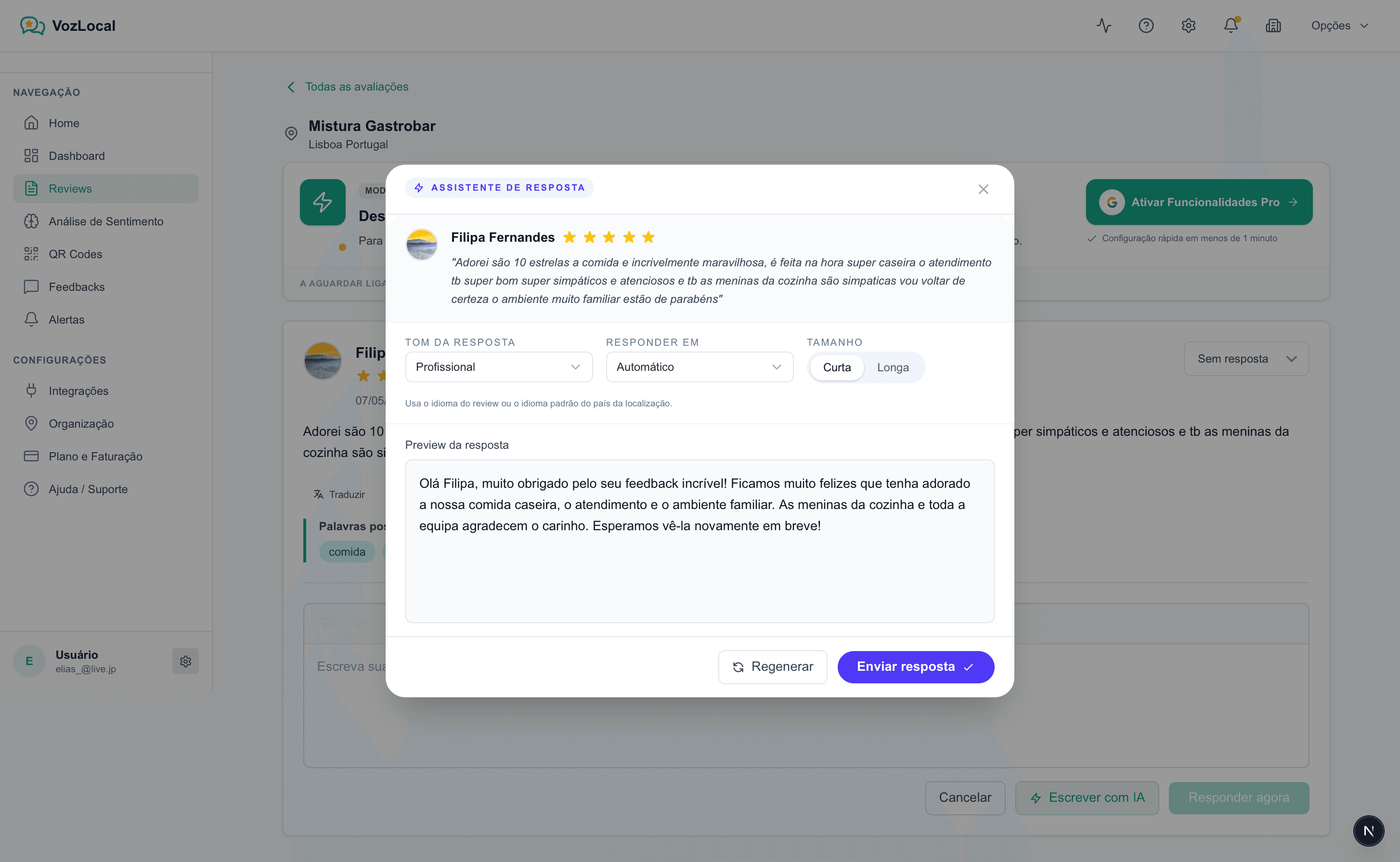Click into the response preview text area

(699, 541)
